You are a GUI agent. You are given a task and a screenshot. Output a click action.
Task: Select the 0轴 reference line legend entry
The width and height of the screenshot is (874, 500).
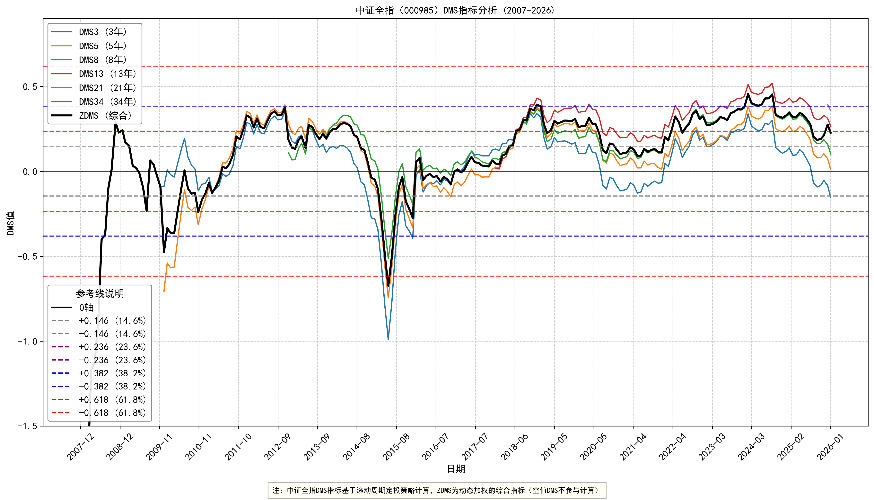(x=72, y=307)
